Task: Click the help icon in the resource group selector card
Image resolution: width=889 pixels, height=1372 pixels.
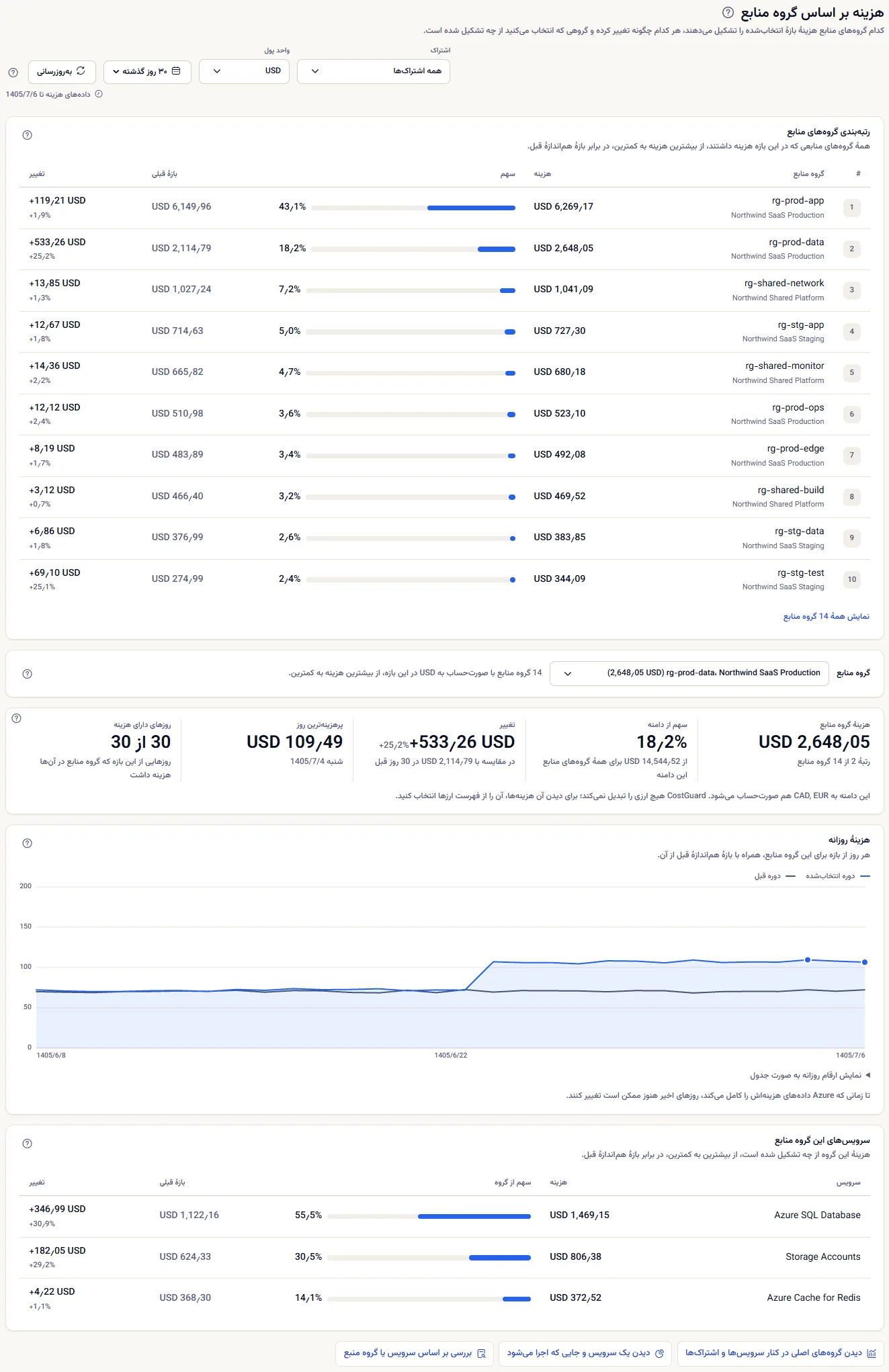Action: [28, 674]
